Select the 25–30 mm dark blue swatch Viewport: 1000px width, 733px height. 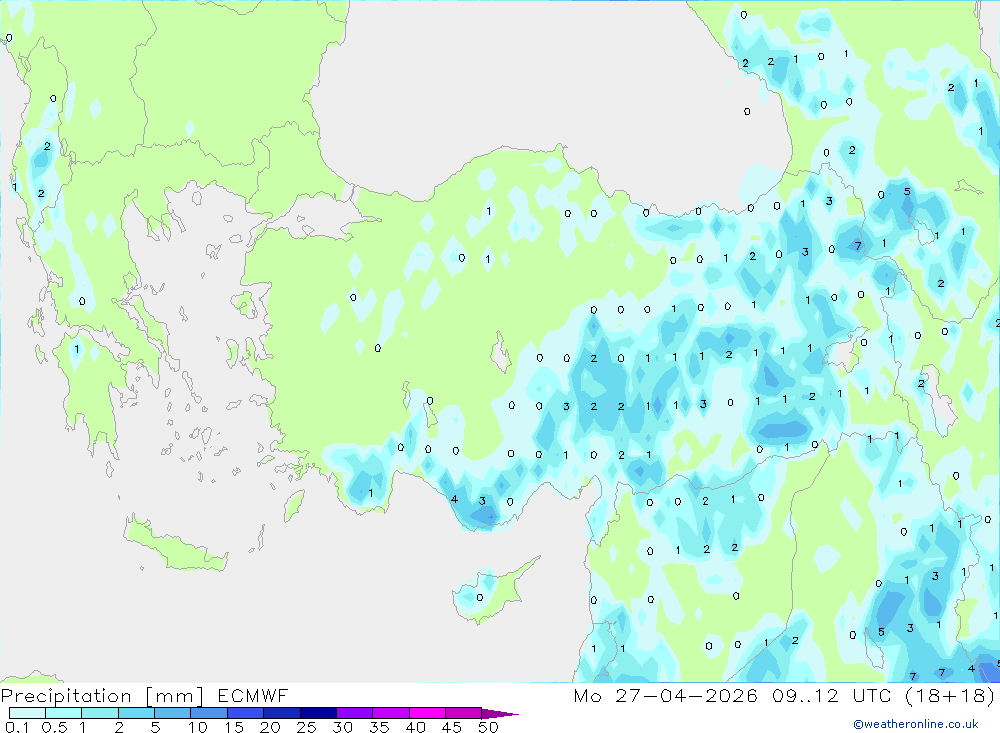pos(318,713)
